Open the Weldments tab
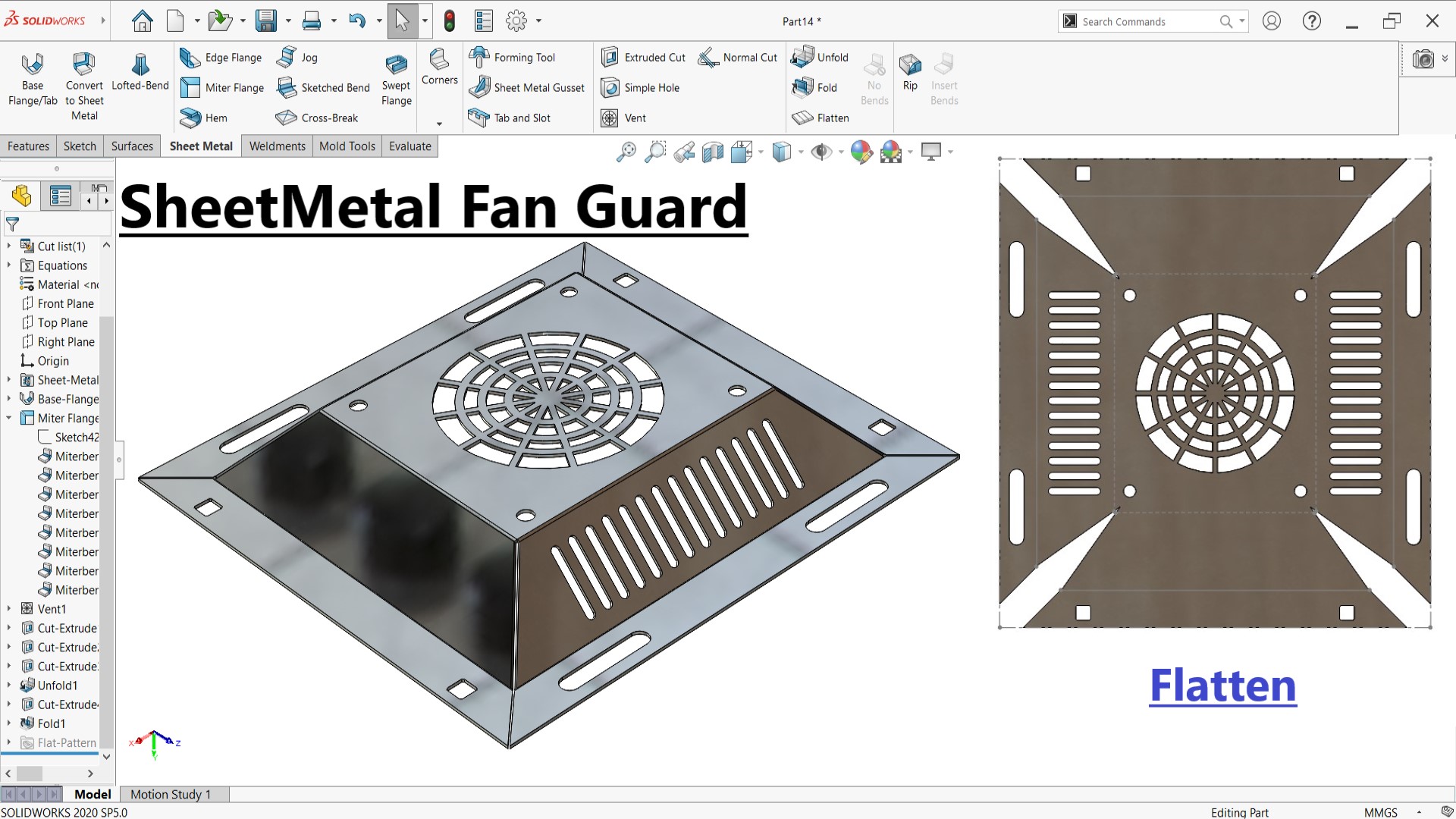Viewport: 1456px width, 819px height. [x=277, y=146]
